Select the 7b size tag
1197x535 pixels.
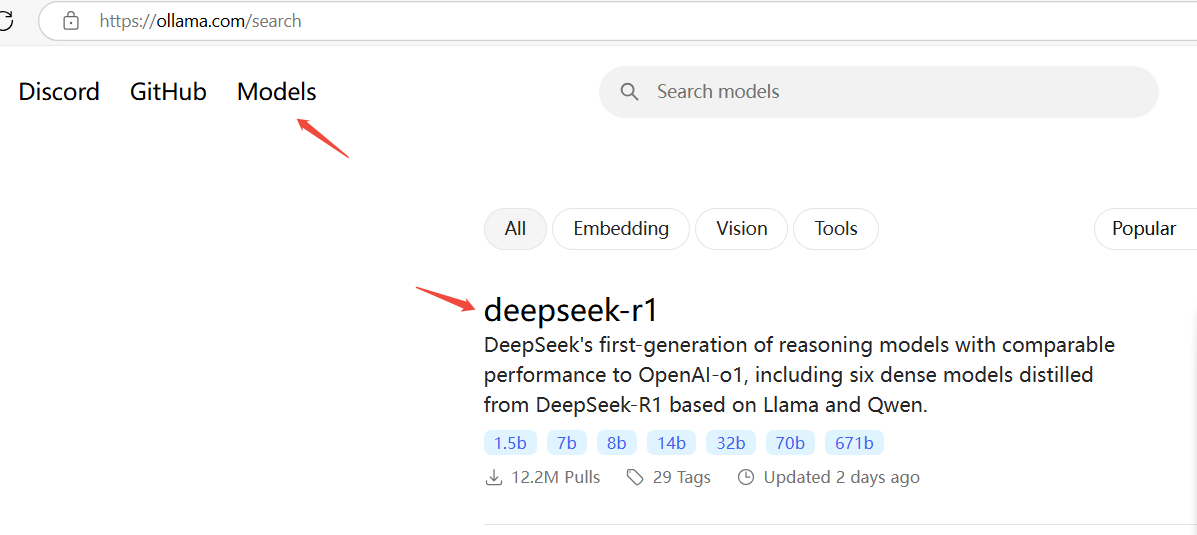[566, 443]
